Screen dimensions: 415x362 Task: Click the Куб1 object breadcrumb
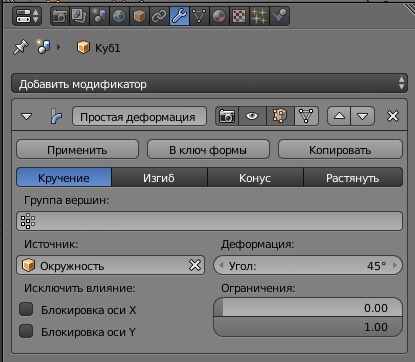click(x=99, y=48)
